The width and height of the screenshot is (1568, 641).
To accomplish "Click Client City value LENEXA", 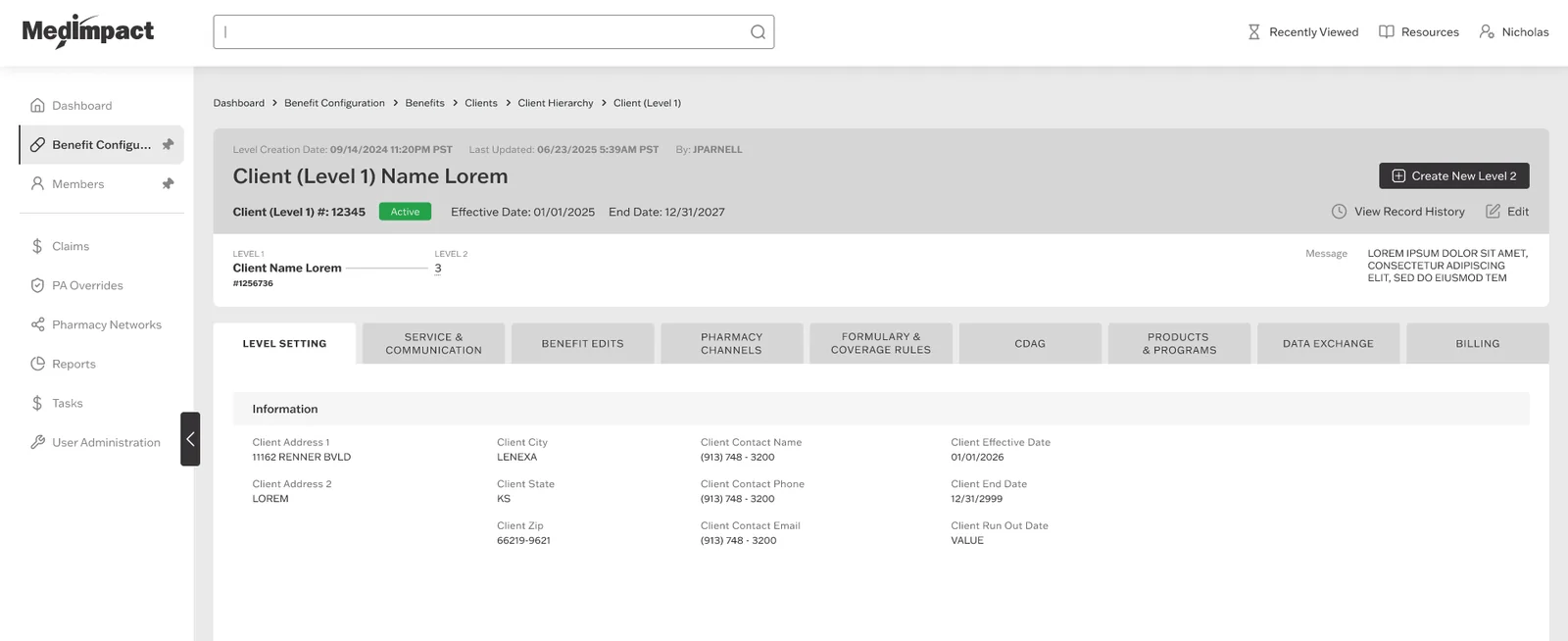I will [x=516, y=457].
